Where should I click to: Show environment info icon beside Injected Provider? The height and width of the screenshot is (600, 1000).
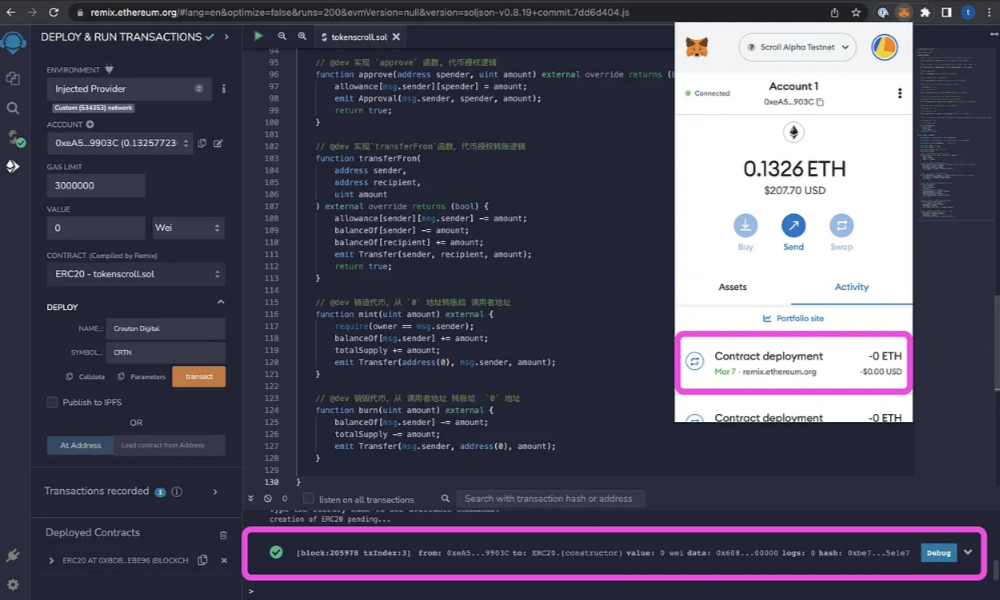223,89
